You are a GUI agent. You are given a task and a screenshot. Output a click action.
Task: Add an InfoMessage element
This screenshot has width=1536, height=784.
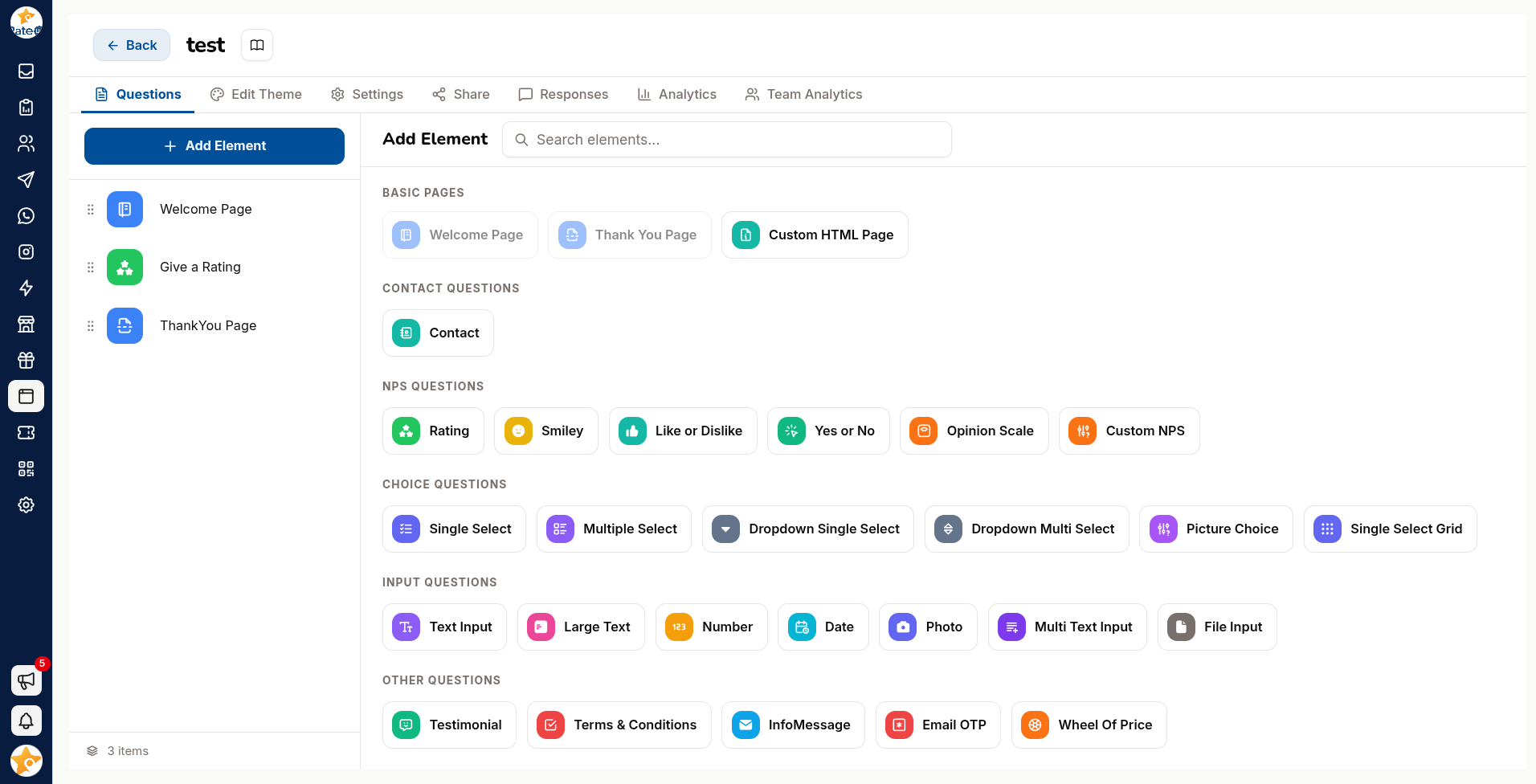tap(793, 725)
